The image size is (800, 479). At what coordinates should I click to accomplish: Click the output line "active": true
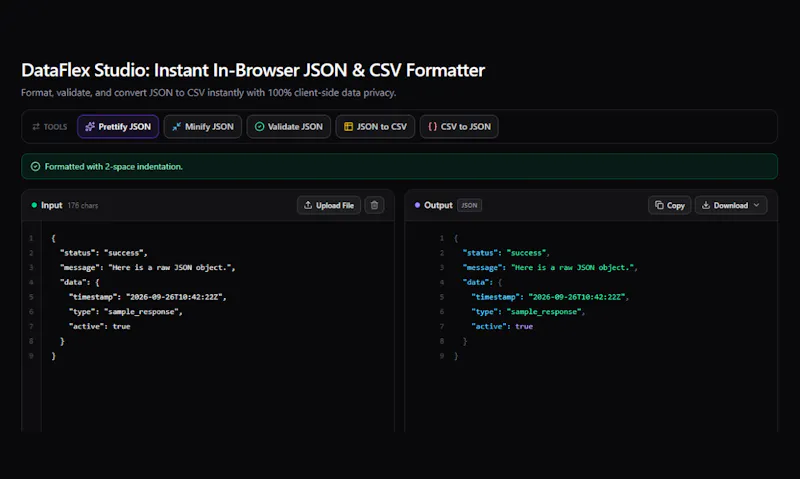coord(502,326)
